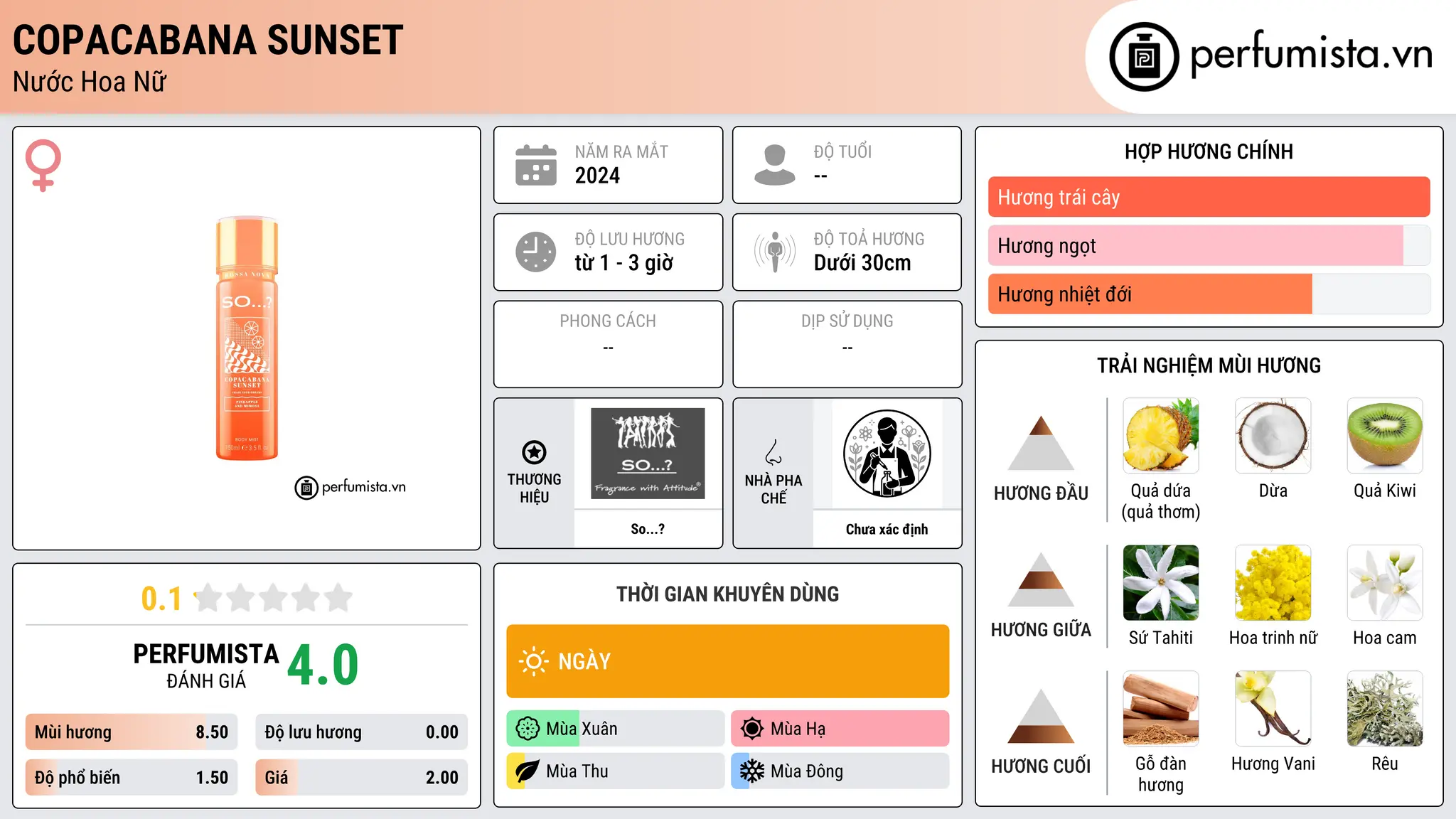The image size is (1456, 819).
Task: Click the sun icon in the Ngày bar
Action: 534,661
